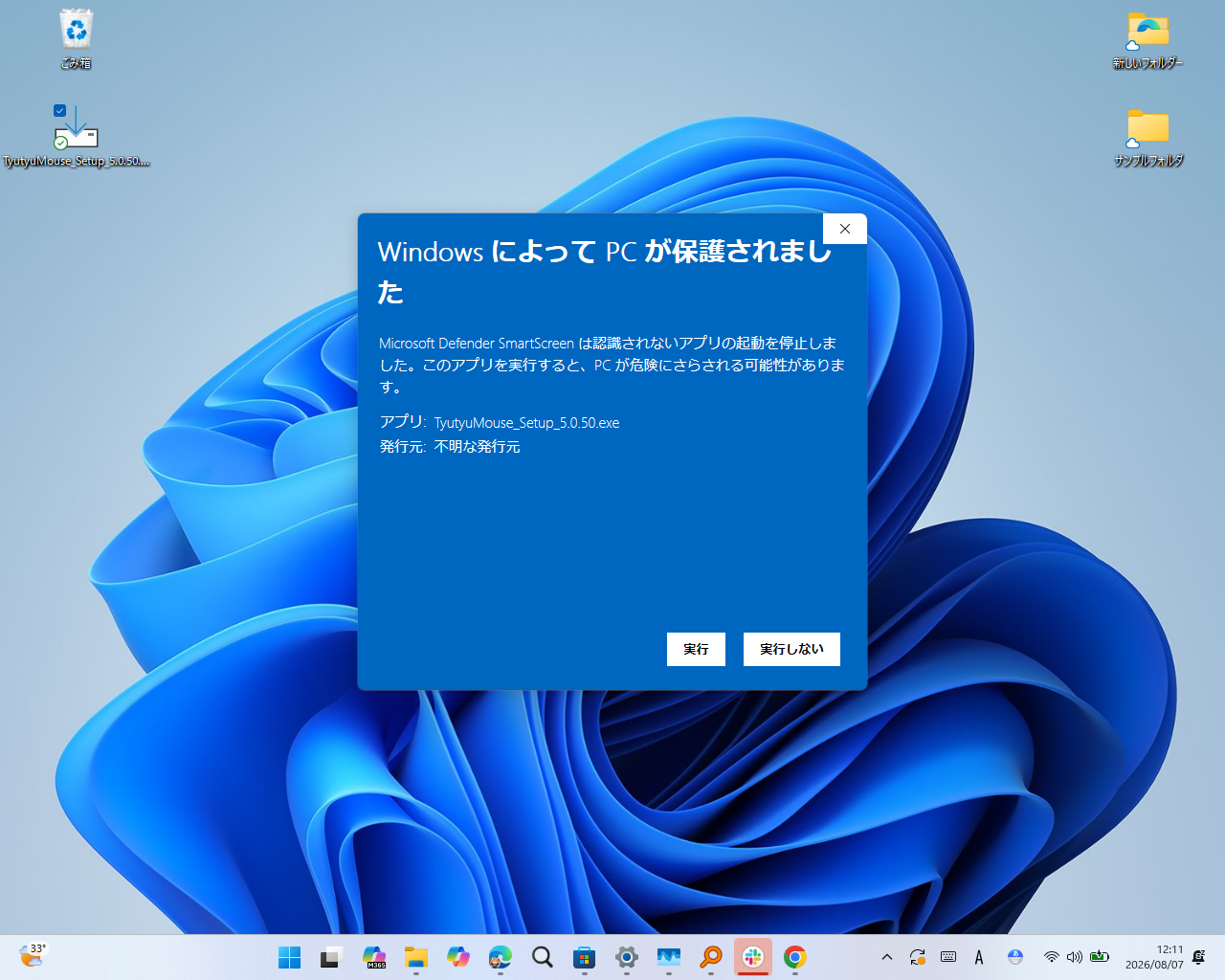Select the サンプルフォルダ desktop folder

1147,138
